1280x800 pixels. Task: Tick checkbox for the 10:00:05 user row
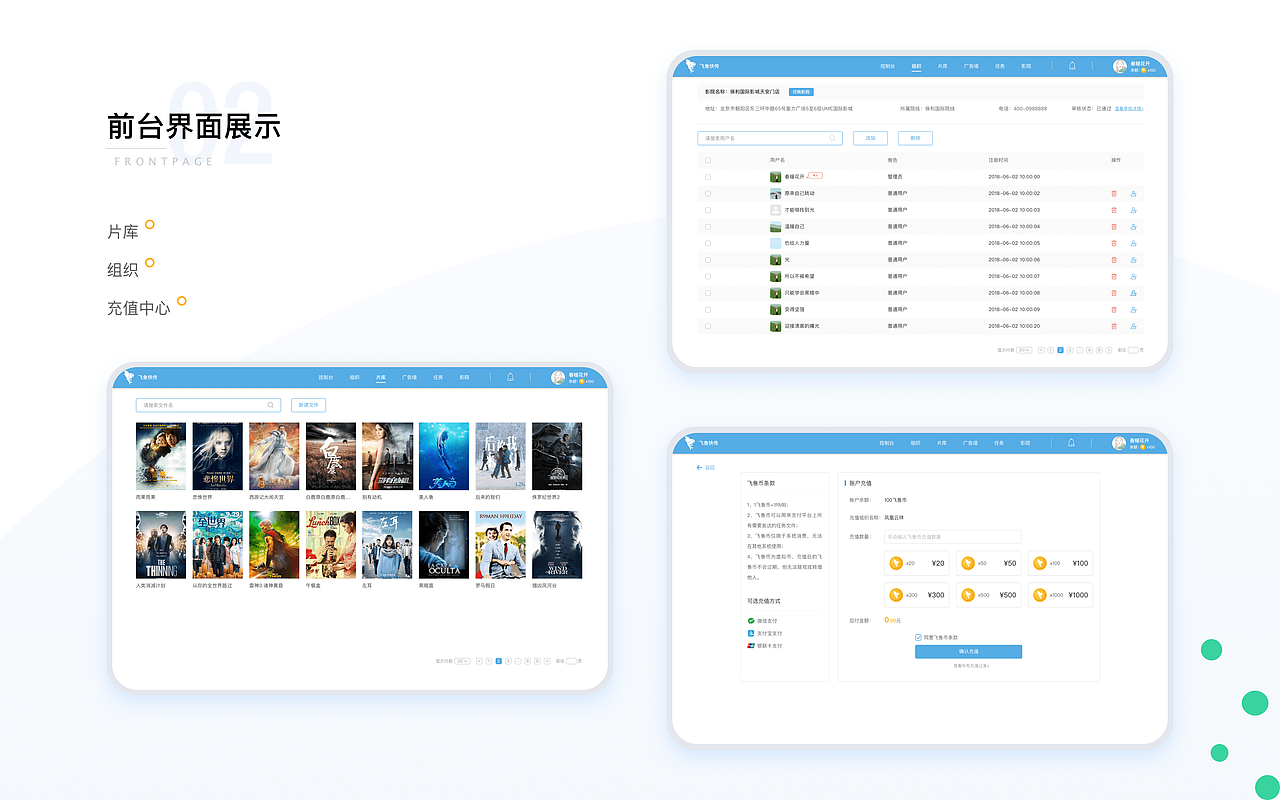[x=708, y=243]
